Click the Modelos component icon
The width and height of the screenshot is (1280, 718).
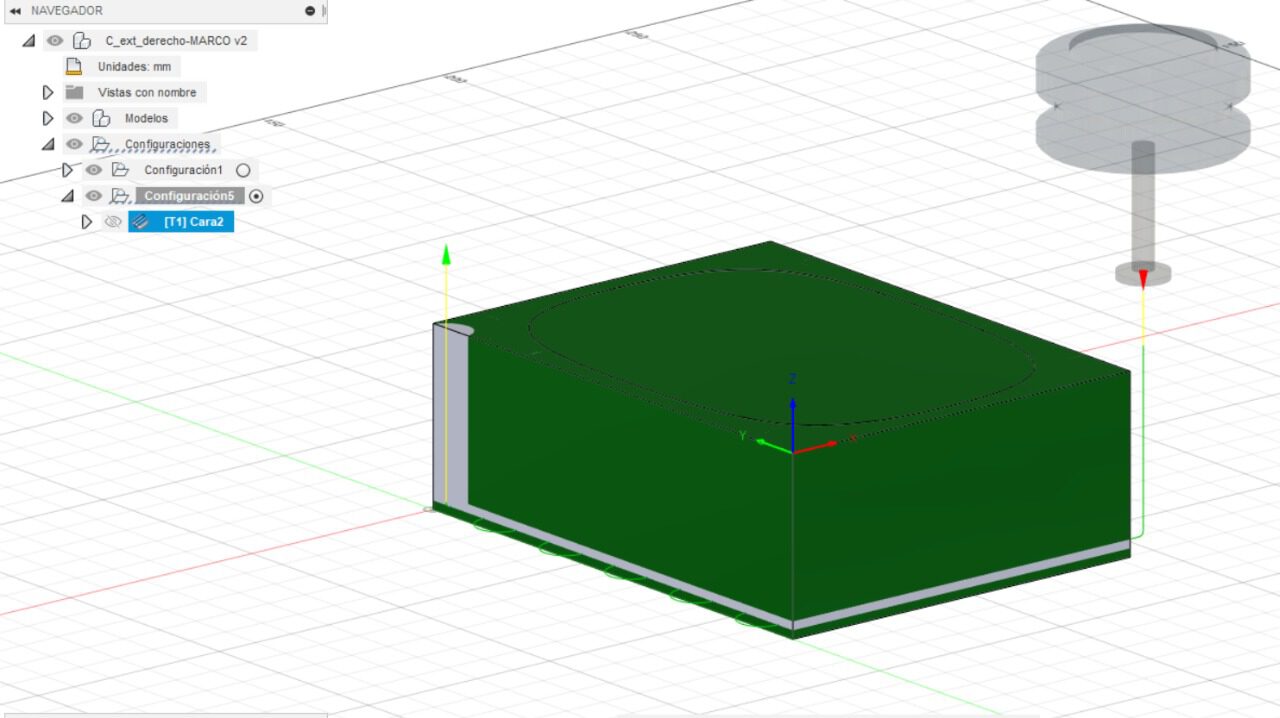(x=101, y=118)
